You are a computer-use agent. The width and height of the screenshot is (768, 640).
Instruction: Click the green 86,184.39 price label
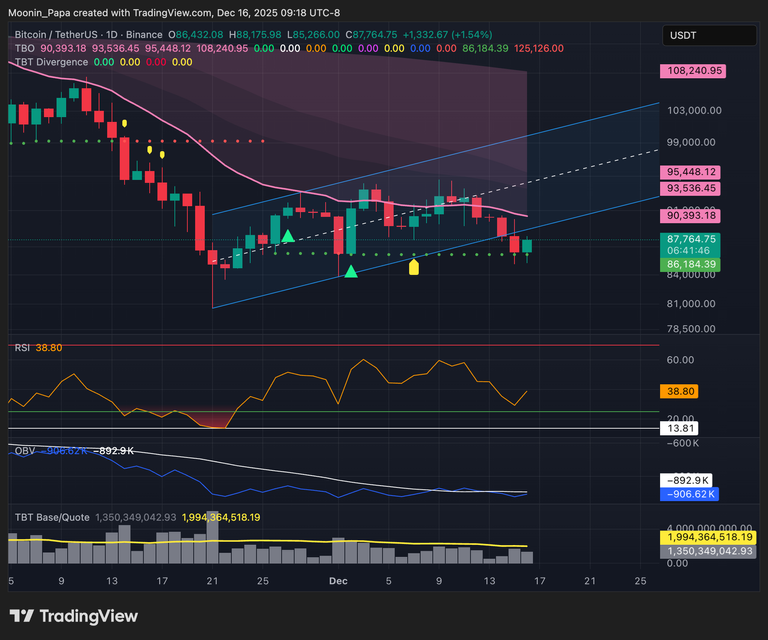(x=691, y=265)
